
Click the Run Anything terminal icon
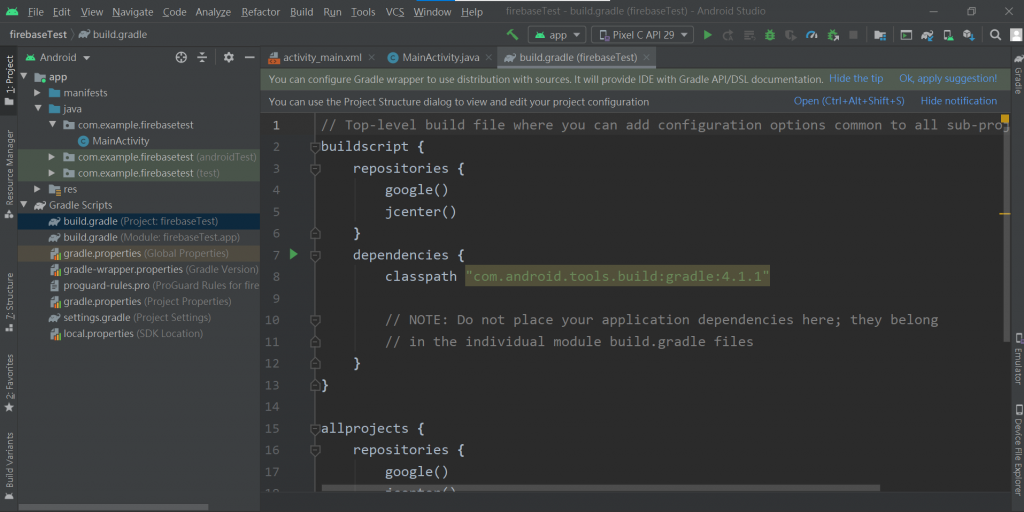pos(906,35)
